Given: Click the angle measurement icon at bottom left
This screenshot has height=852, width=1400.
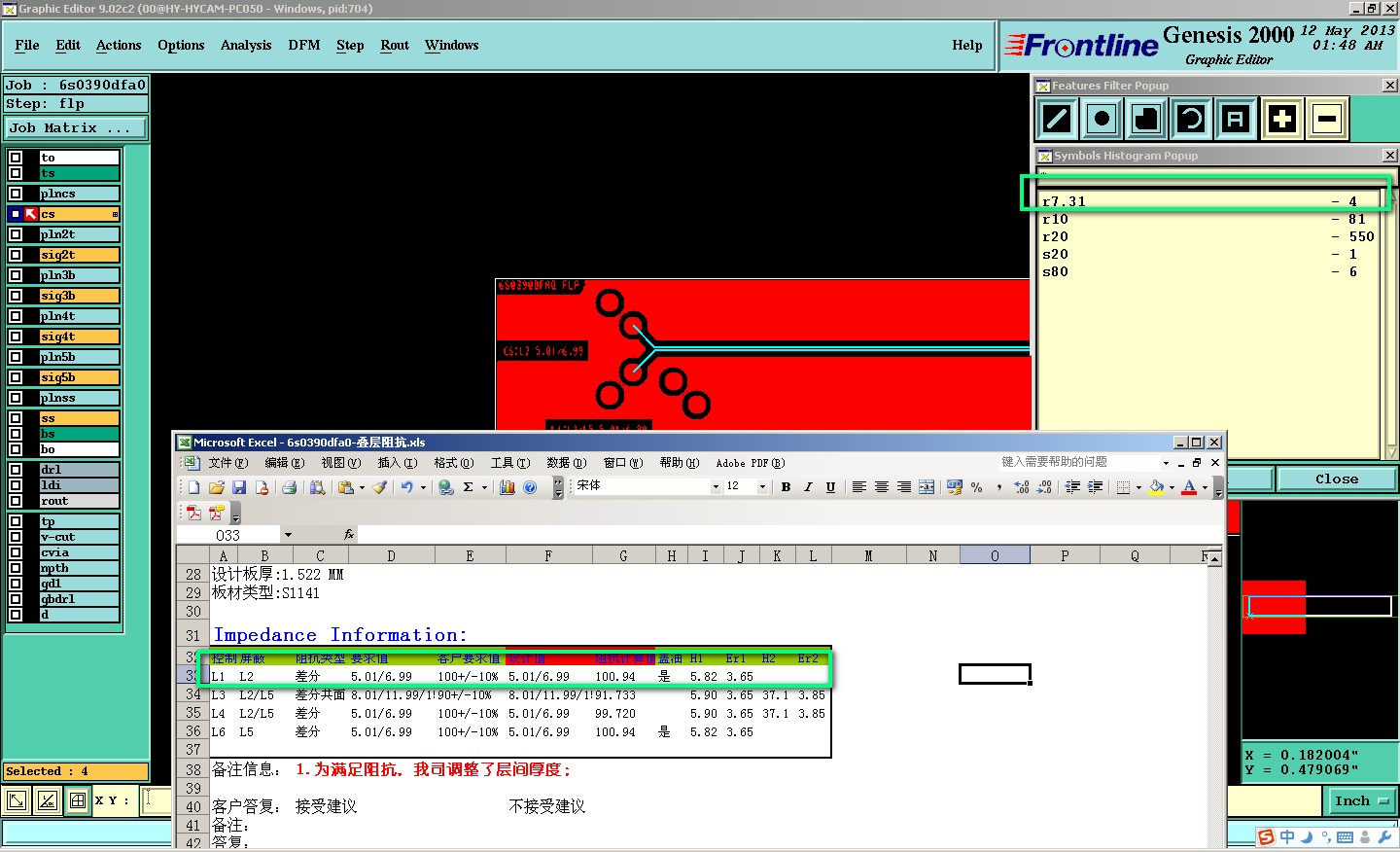Looking at the screenshot, I should tap(47, 801).
